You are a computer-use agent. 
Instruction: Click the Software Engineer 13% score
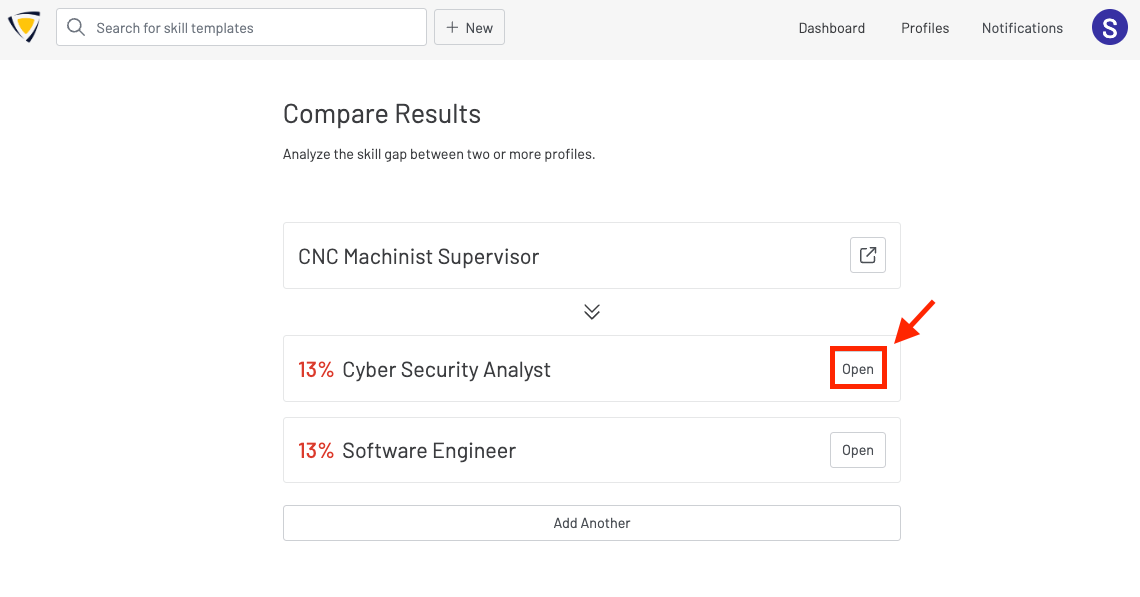pyautogui.click(x=316, y=451)
